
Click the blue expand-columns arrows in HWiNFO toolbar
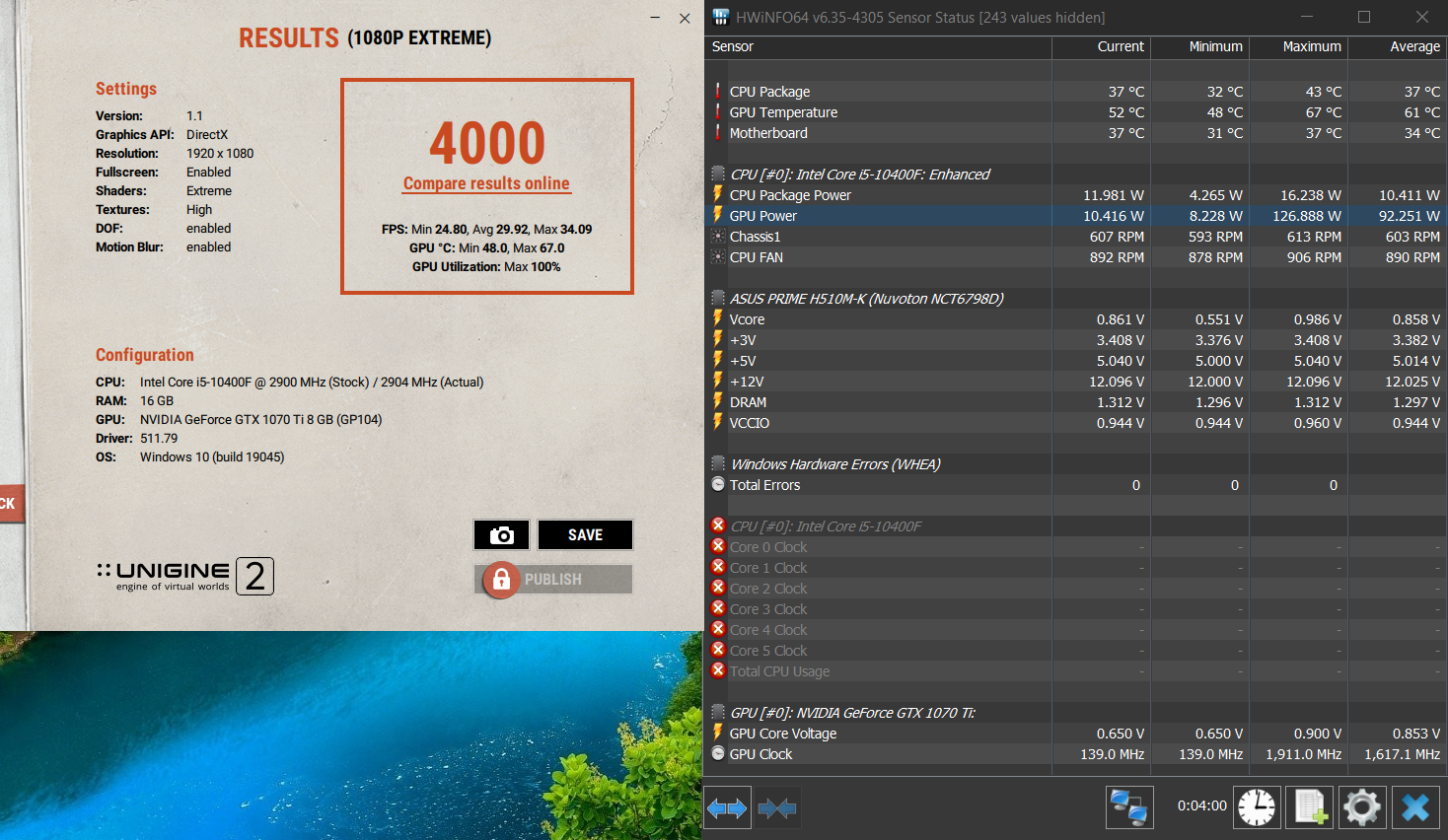728,808
